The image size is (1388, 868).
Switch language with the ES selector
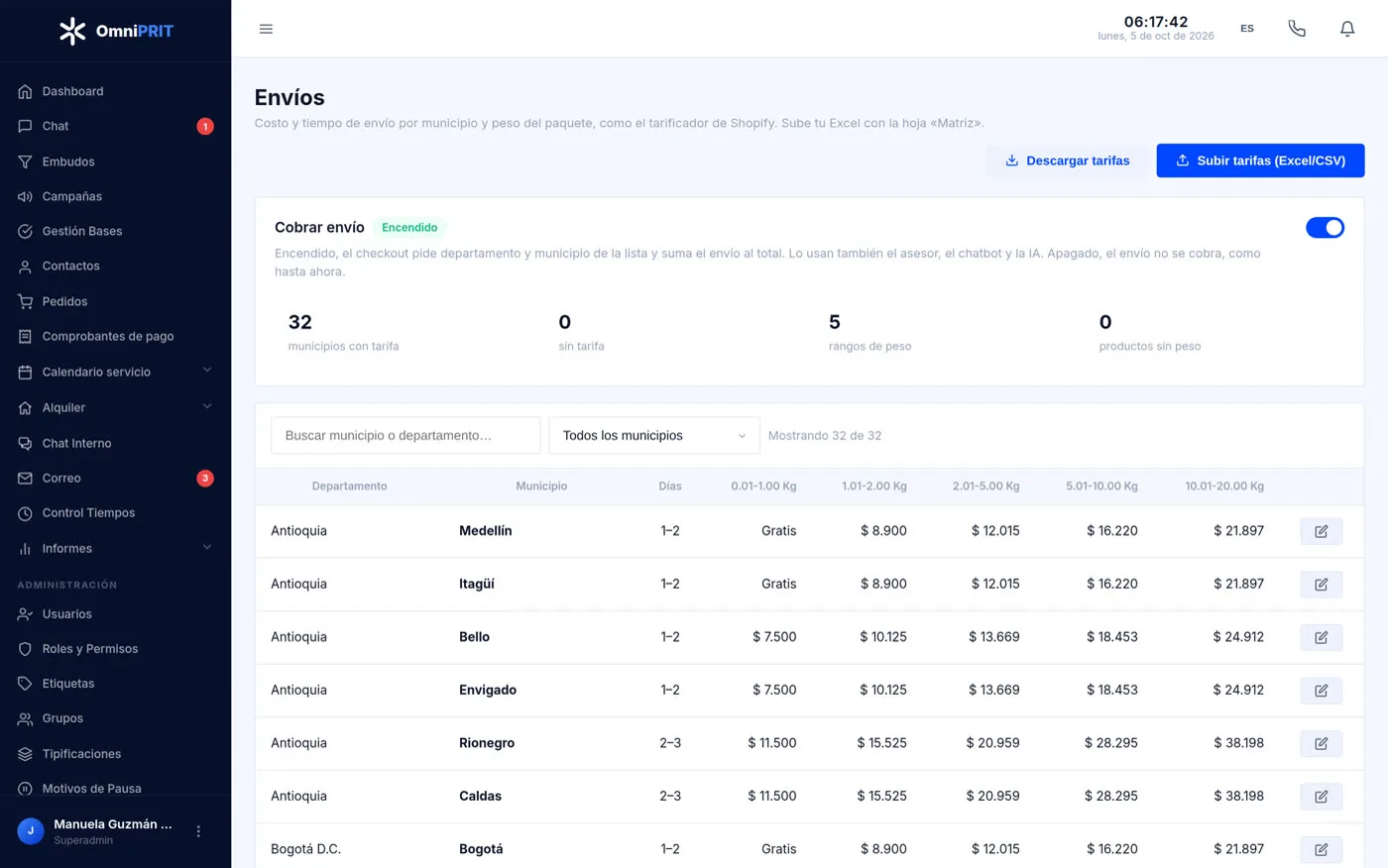[1247, 29]
